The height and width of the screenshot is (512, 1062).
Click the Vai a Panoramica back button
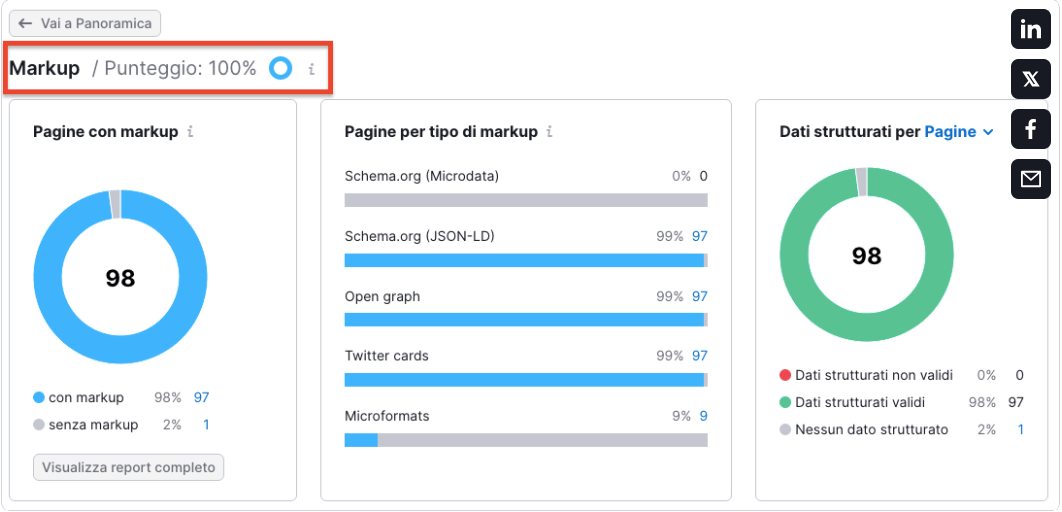click(x=85, y=23)
